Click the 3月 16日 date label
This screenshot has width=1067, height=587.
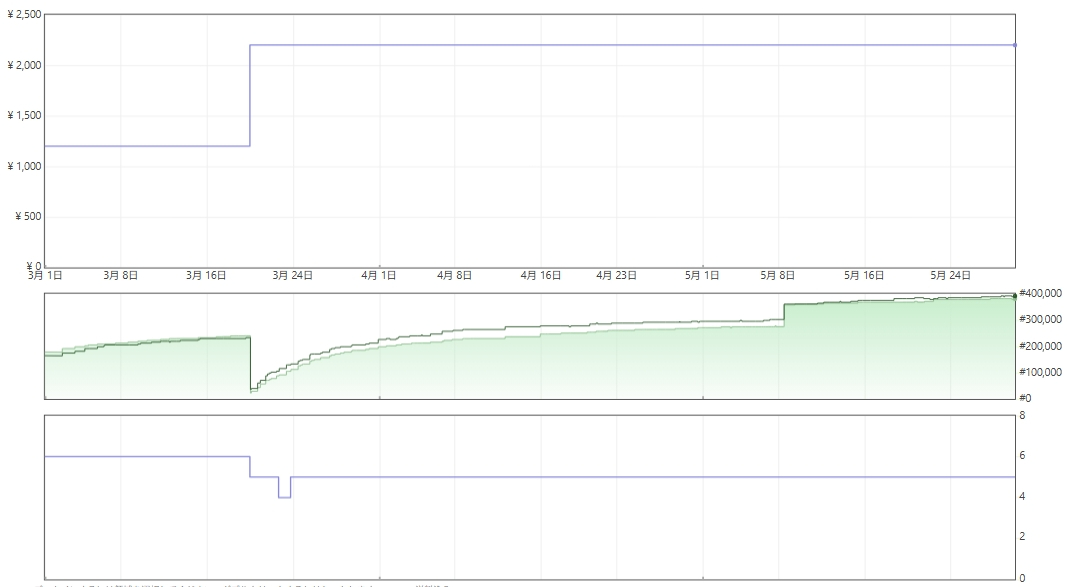(206, 275)
